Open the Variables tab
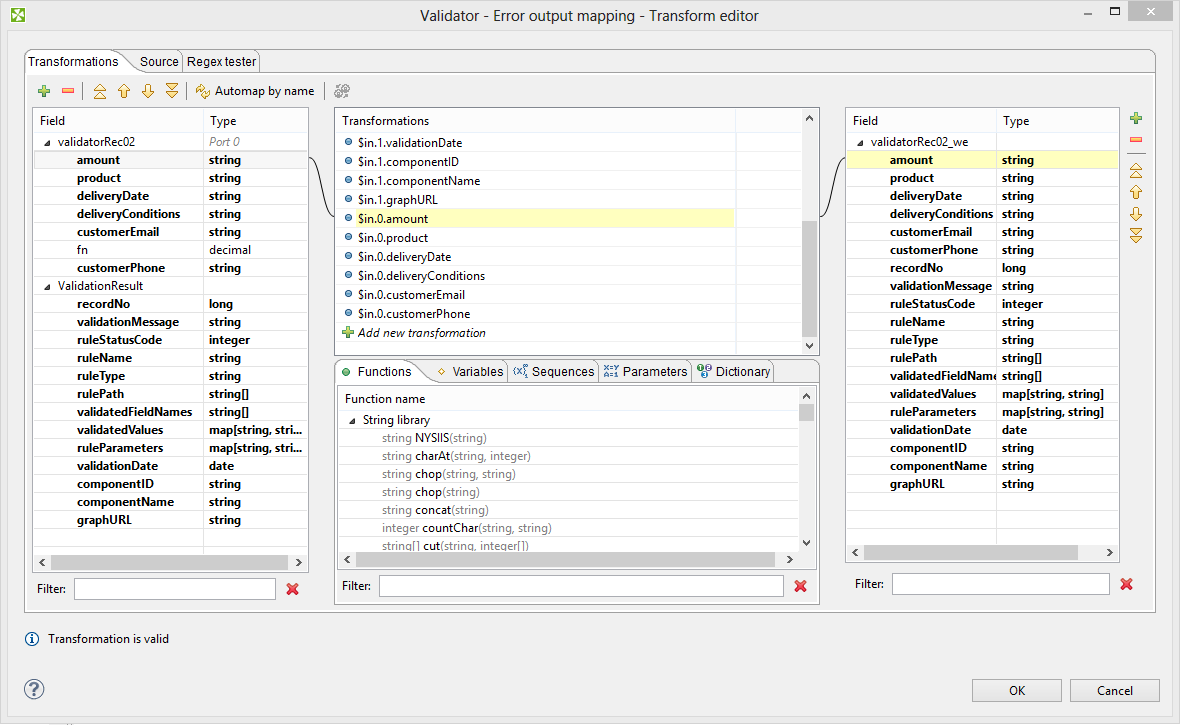This screenshot has width=1180, height=725. pos(469,372)
